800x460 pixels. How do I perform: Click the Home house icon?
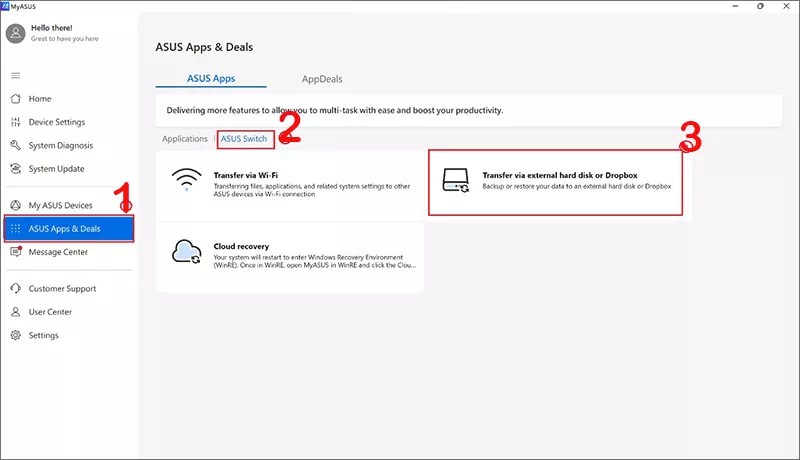[16, 98]
